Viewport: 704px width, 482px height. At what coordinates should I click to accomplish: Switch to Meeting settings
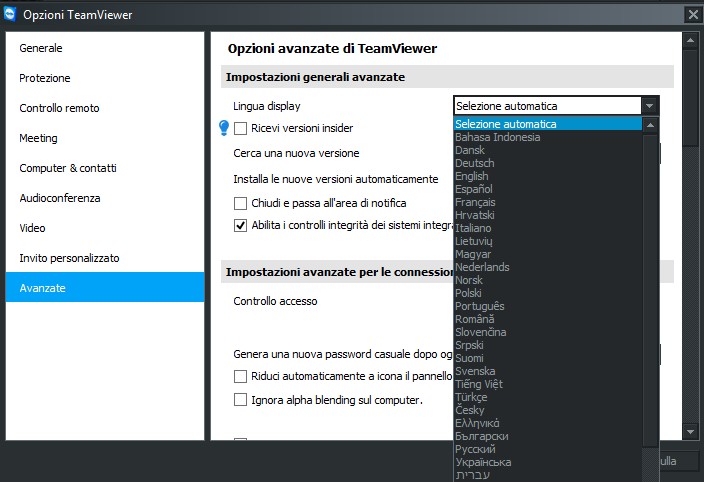[105, 138]
